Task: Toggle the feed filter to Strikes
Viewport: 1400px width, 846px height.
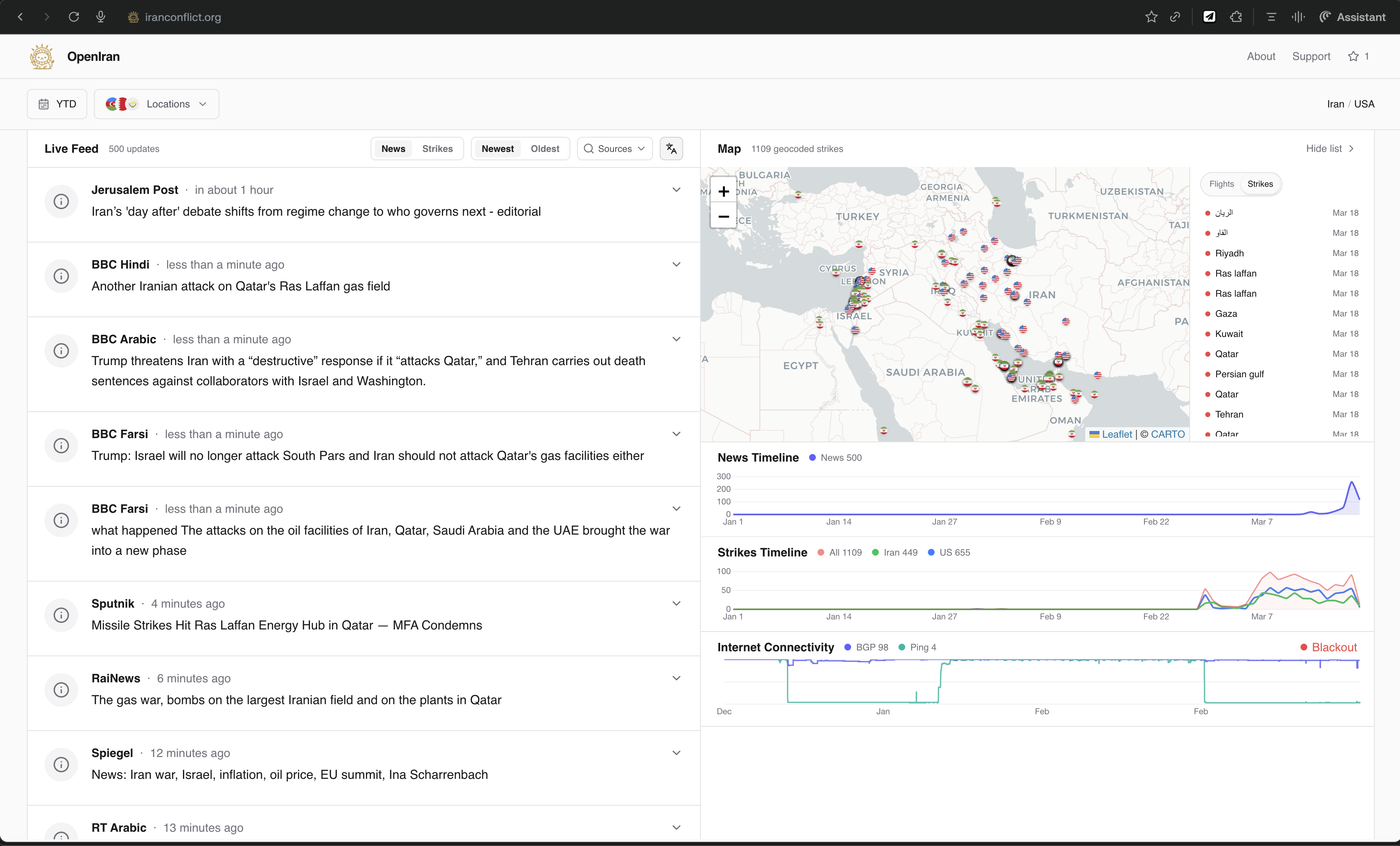Action: pos(437,148)
